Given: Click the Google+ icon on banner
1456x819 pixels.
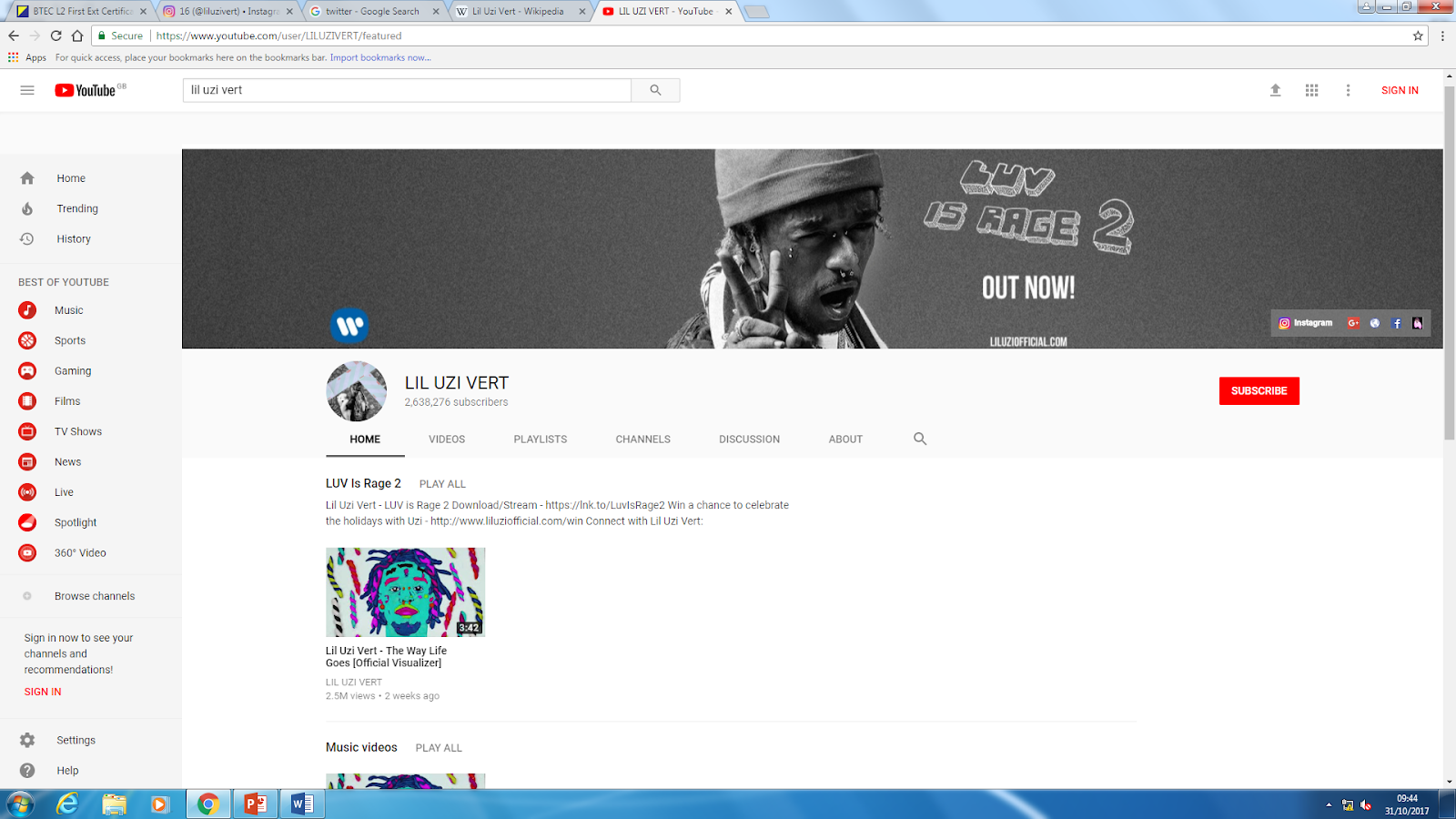Looking at the screenshot, I should [1353, 323].
